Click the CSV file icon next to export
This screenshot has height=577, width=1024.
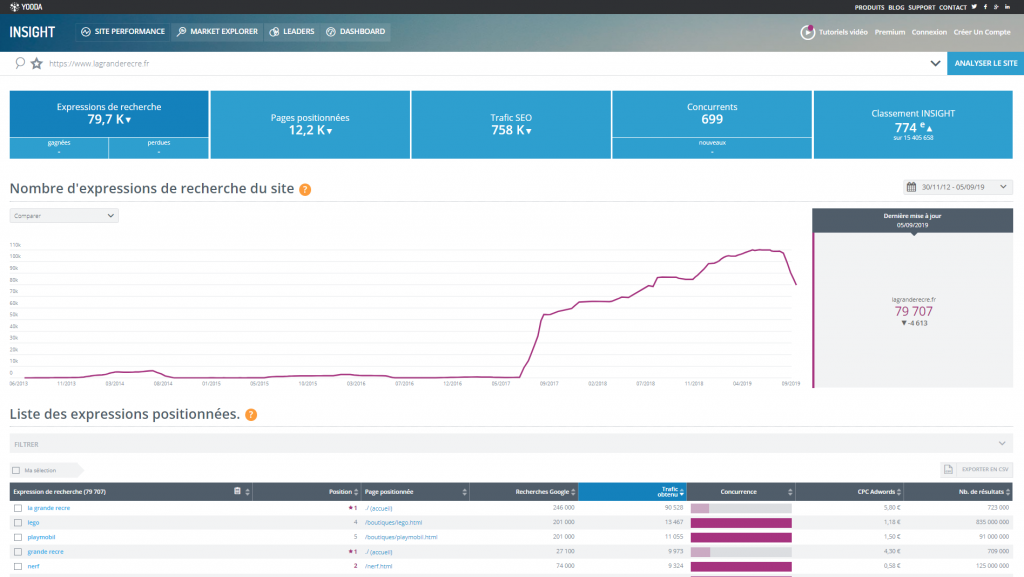point(948,469)
